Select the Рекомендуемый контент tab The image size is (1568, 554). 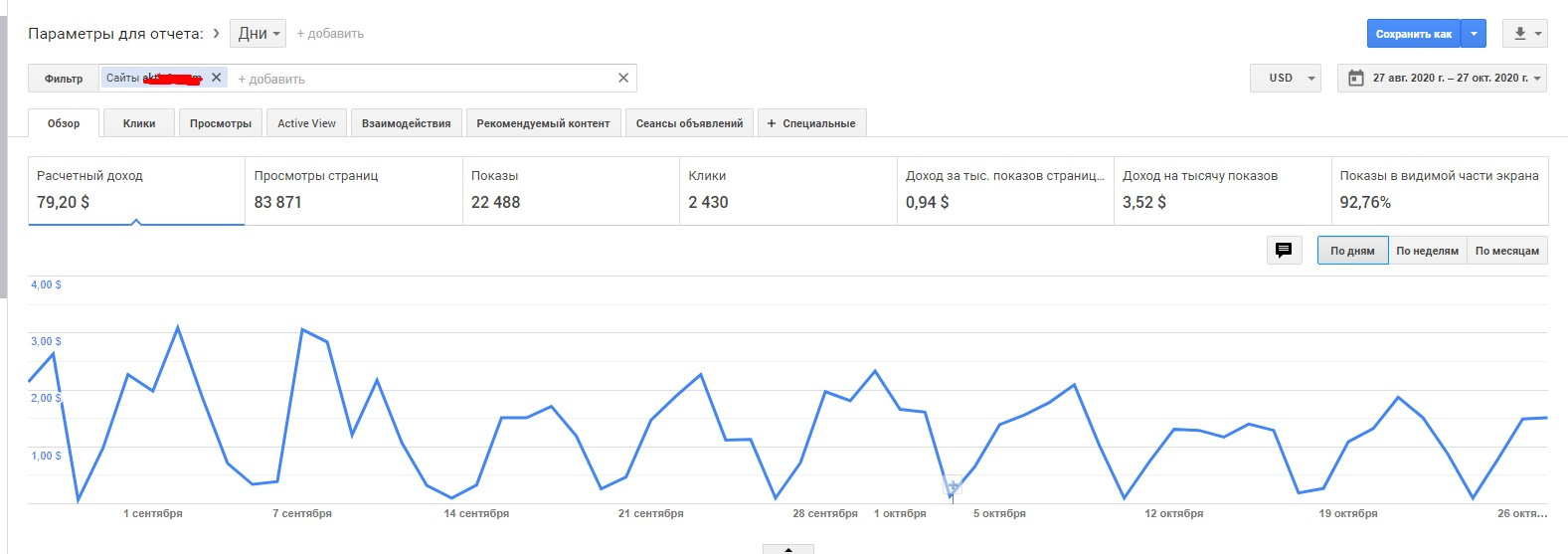(543, 123)
